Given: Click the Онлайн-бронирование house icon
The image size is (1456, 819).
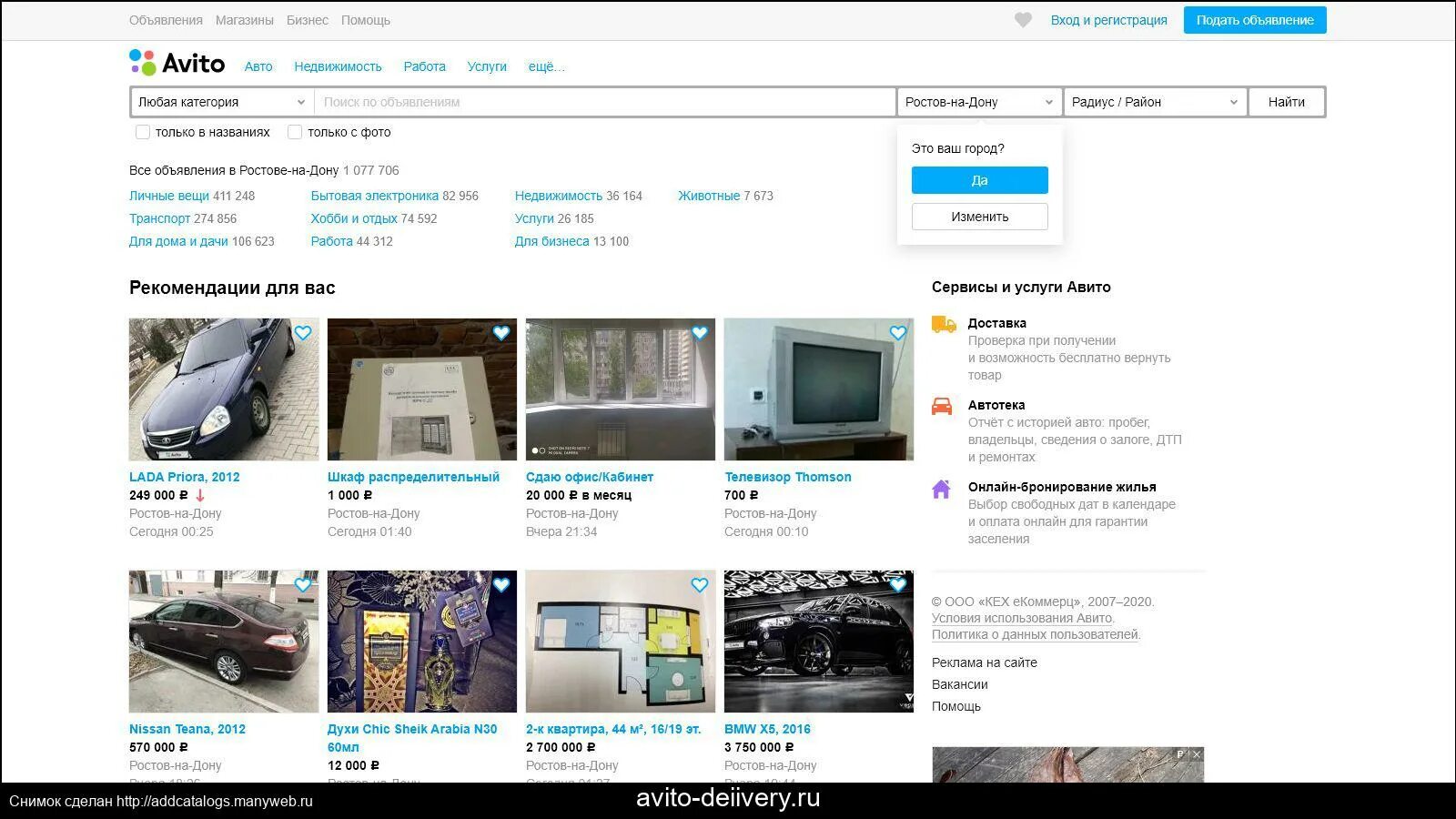Looking at the screenshot, I should tap(941, 489).
